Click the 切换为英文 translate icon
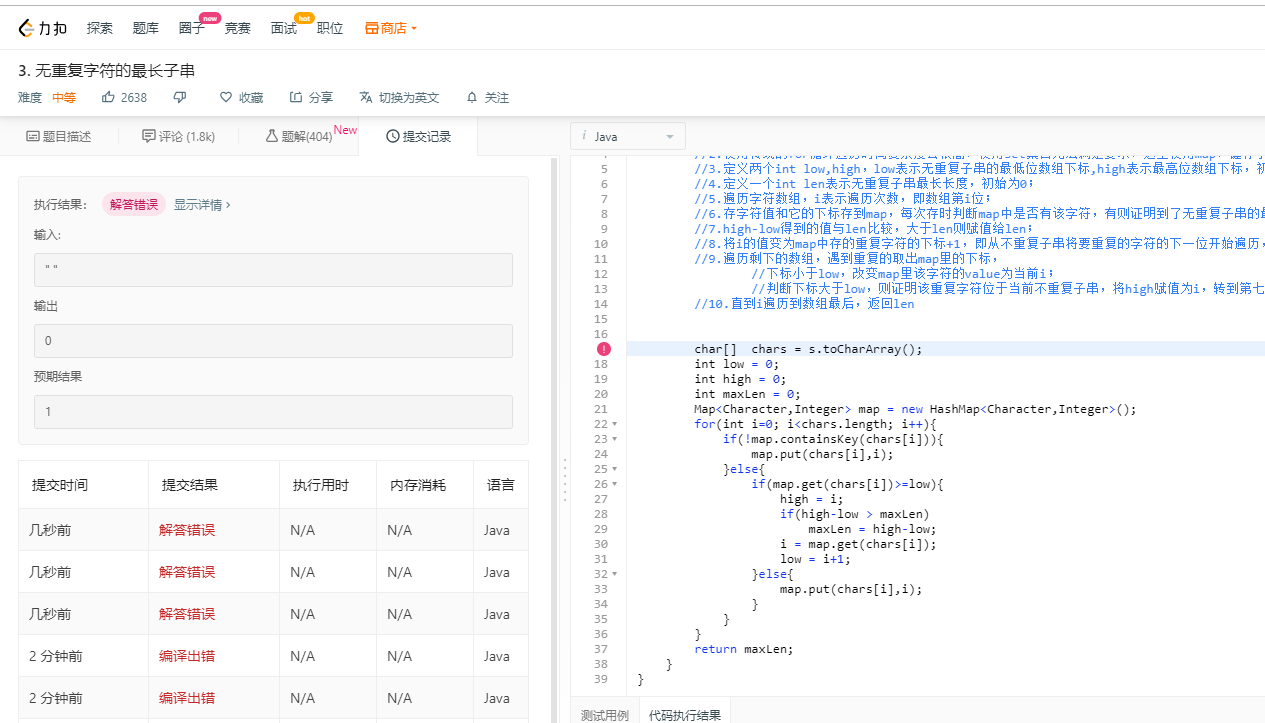Image resolution: width=1265 pixels, height=723 pixels. coord(366,97)
